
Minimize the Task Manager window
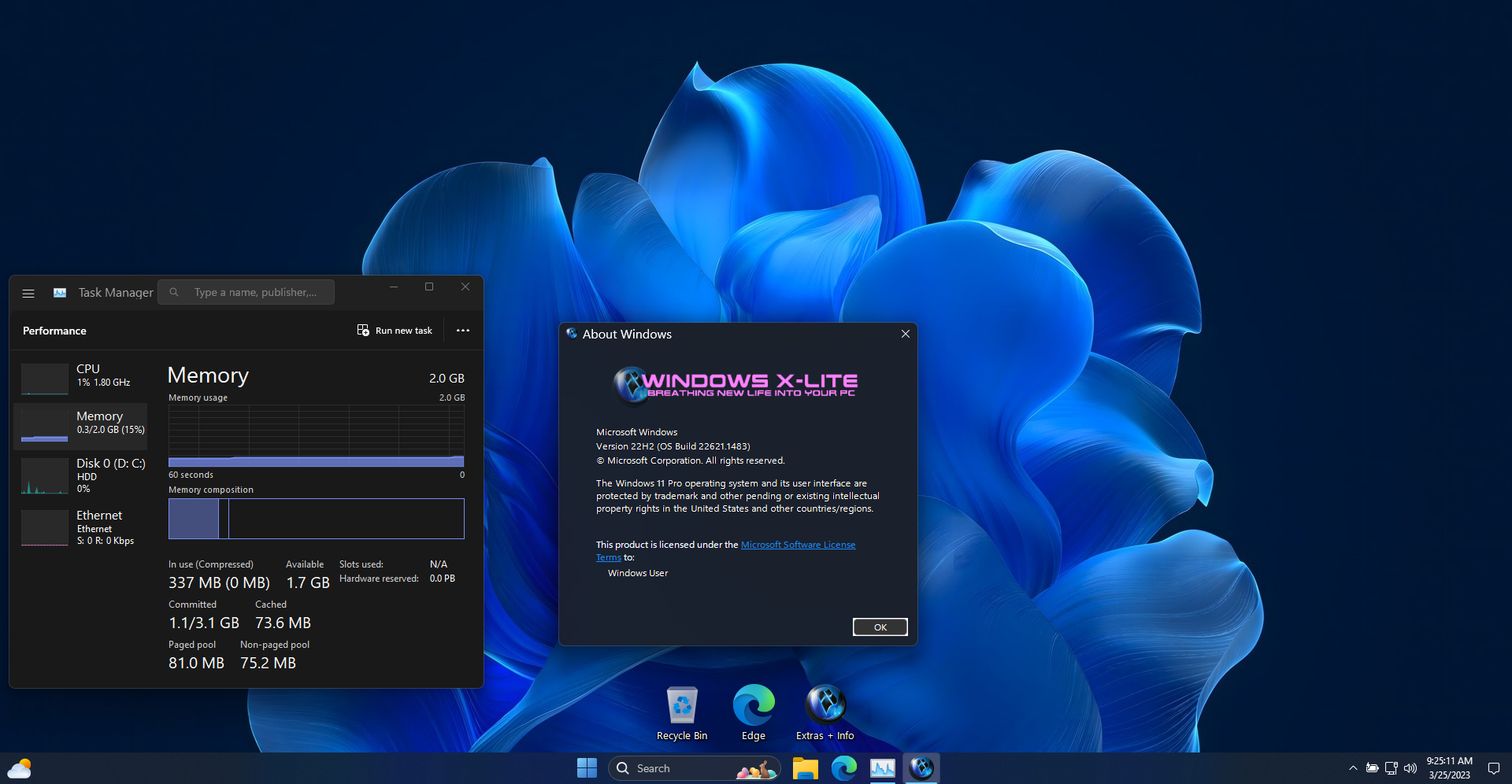click(x=394, y=287)
